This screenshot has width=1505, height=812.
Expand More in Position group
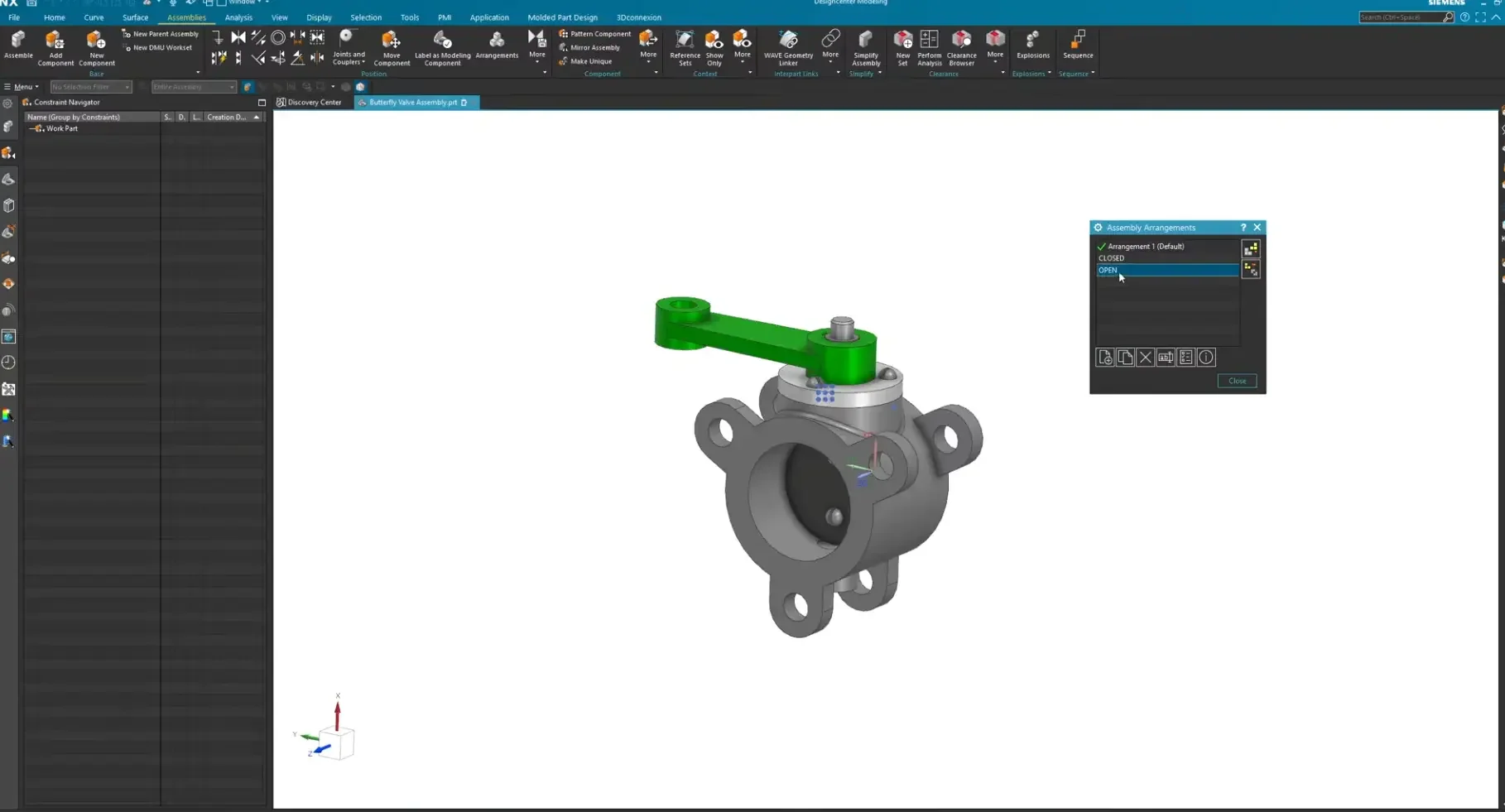point(537,46)
